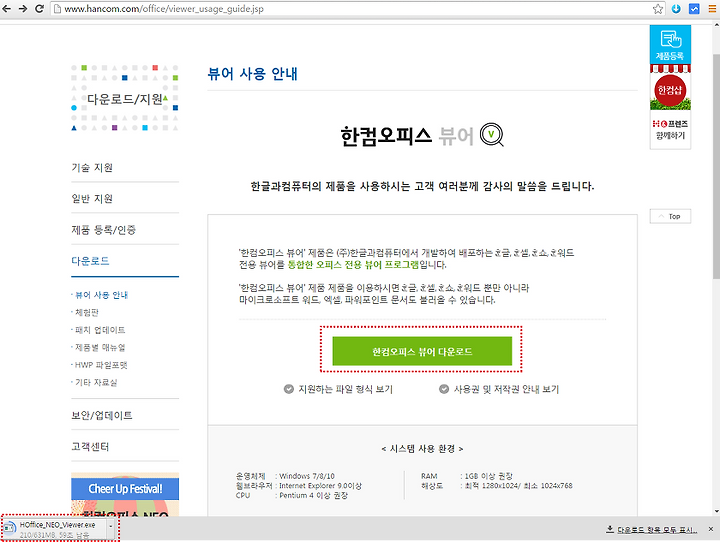Select the 기타 자료실 submenu item
Image resolution: width=720 pixels, height=542 pixels.
pos(96,382)
